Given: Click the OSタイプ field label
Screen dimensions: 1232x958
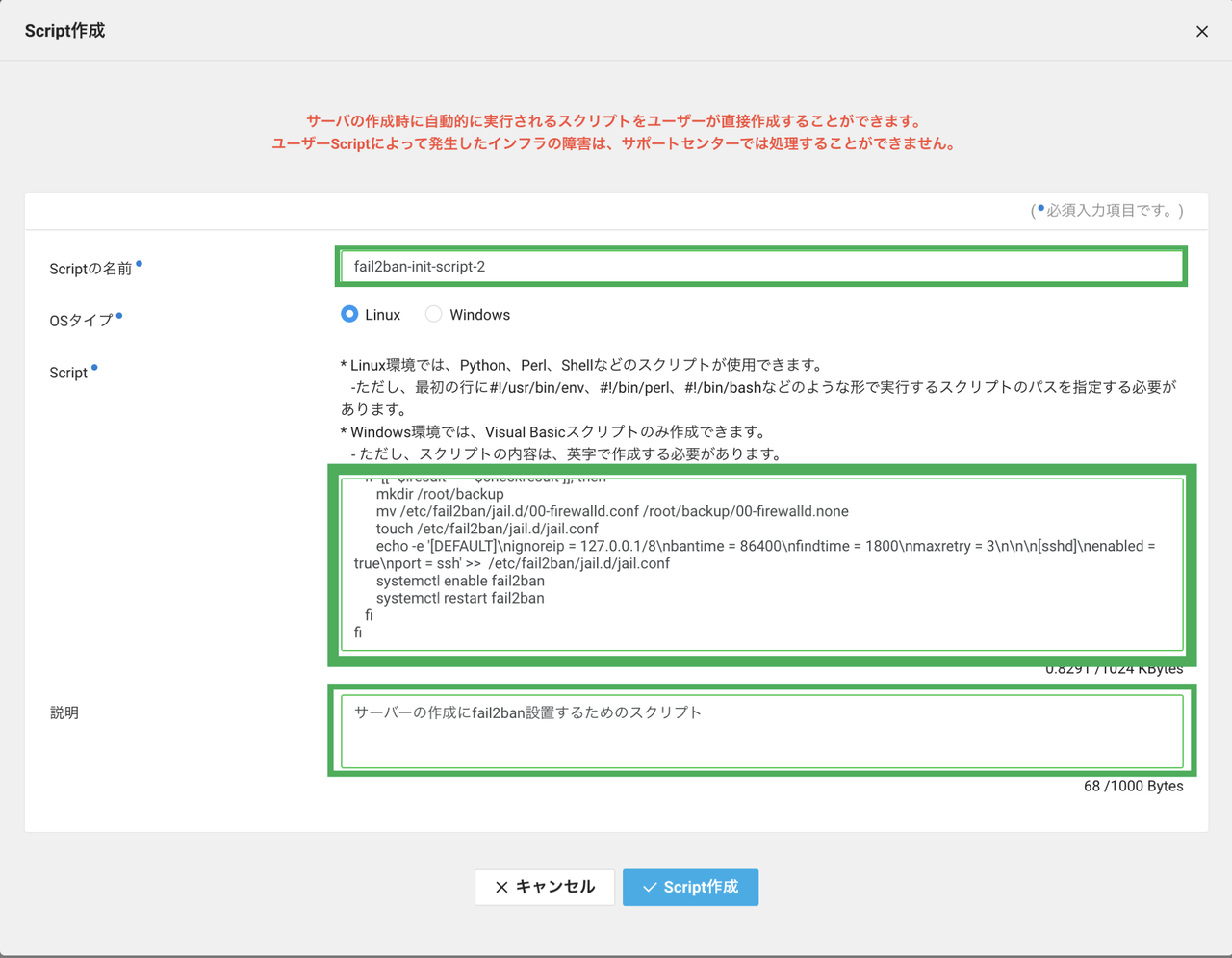Looking at the screenshot, I should point(82,320).
